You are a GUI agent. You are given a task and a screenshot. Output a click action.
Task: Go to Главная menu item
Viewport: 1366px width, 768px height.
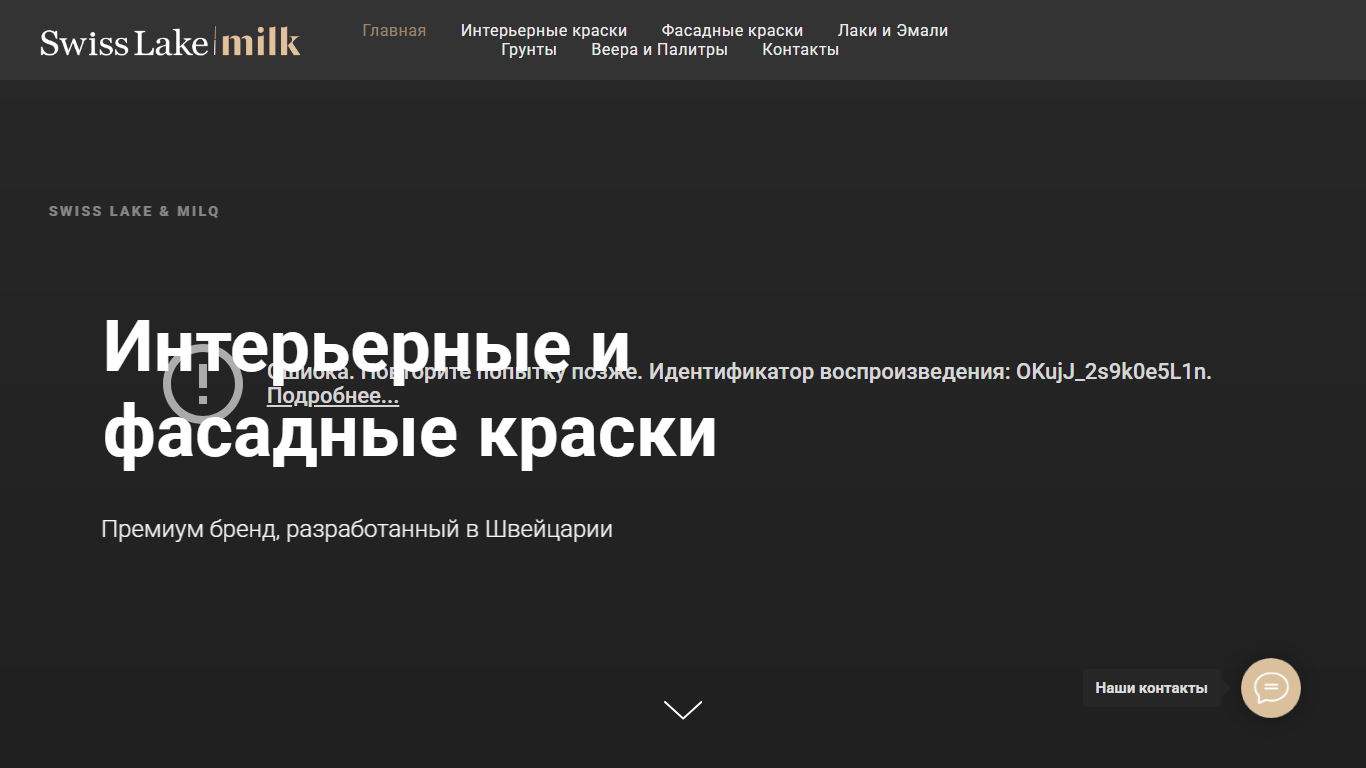[x=394, y=30]
